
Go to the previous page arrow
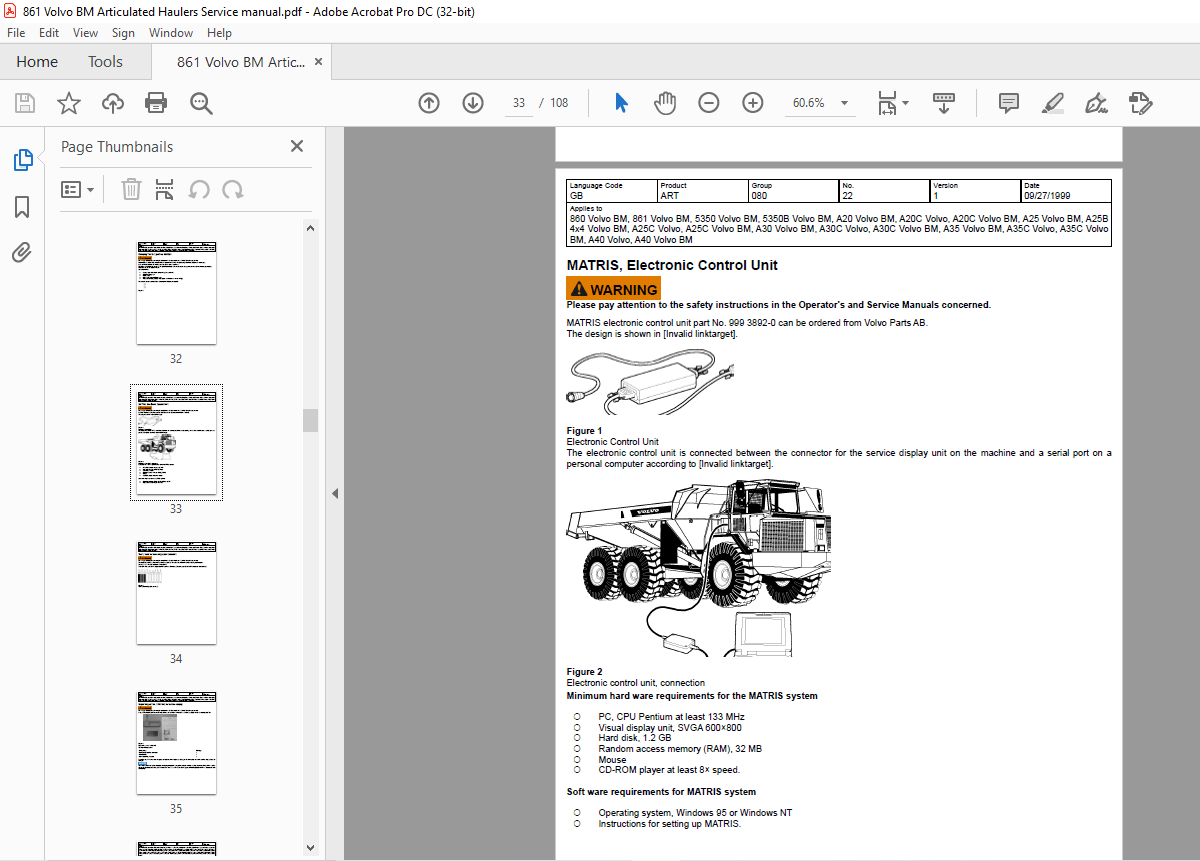click(429, 103)
